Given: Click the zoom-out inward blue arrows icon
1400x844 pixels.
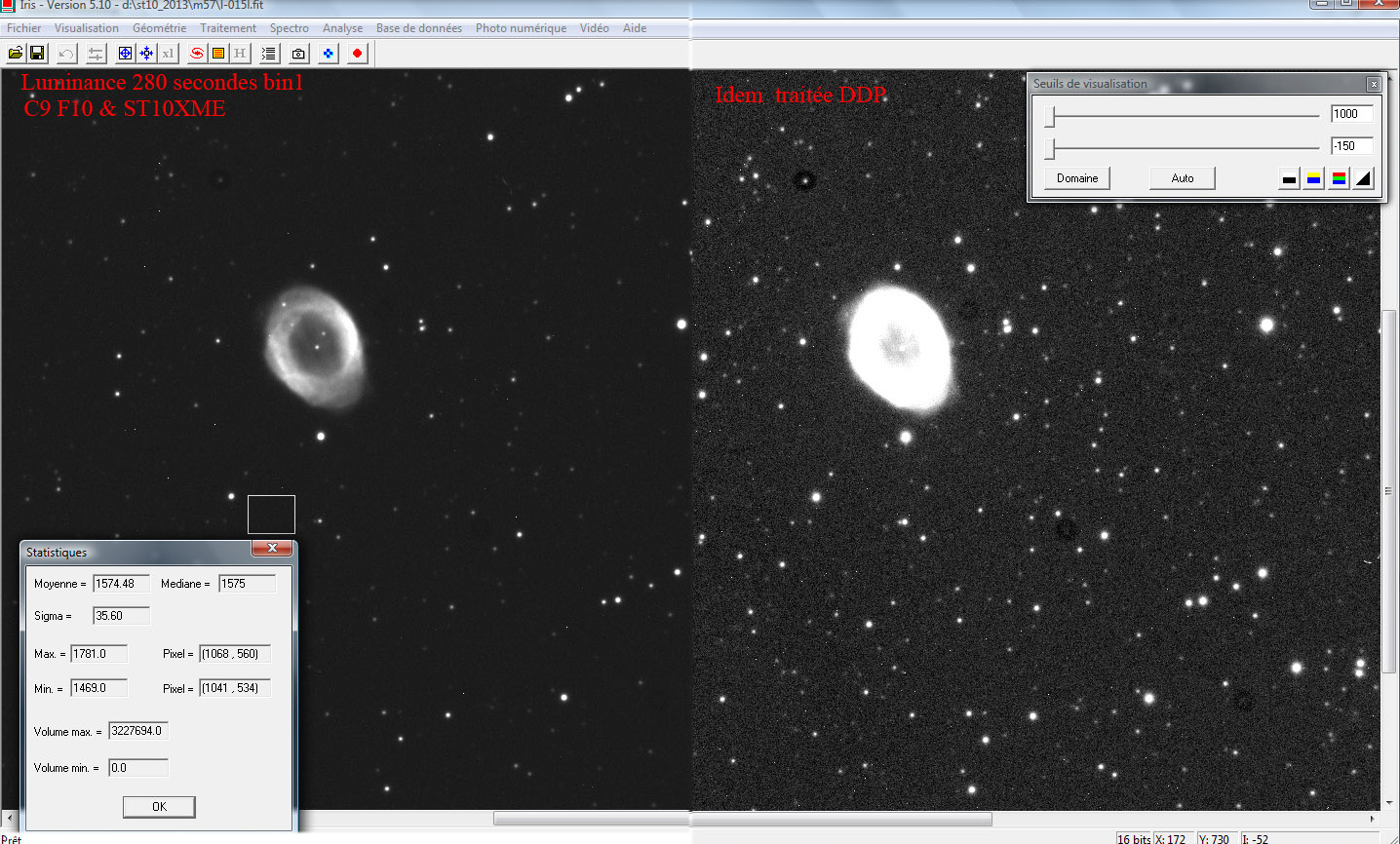Looking at the screenshot, I should point(146,54).
